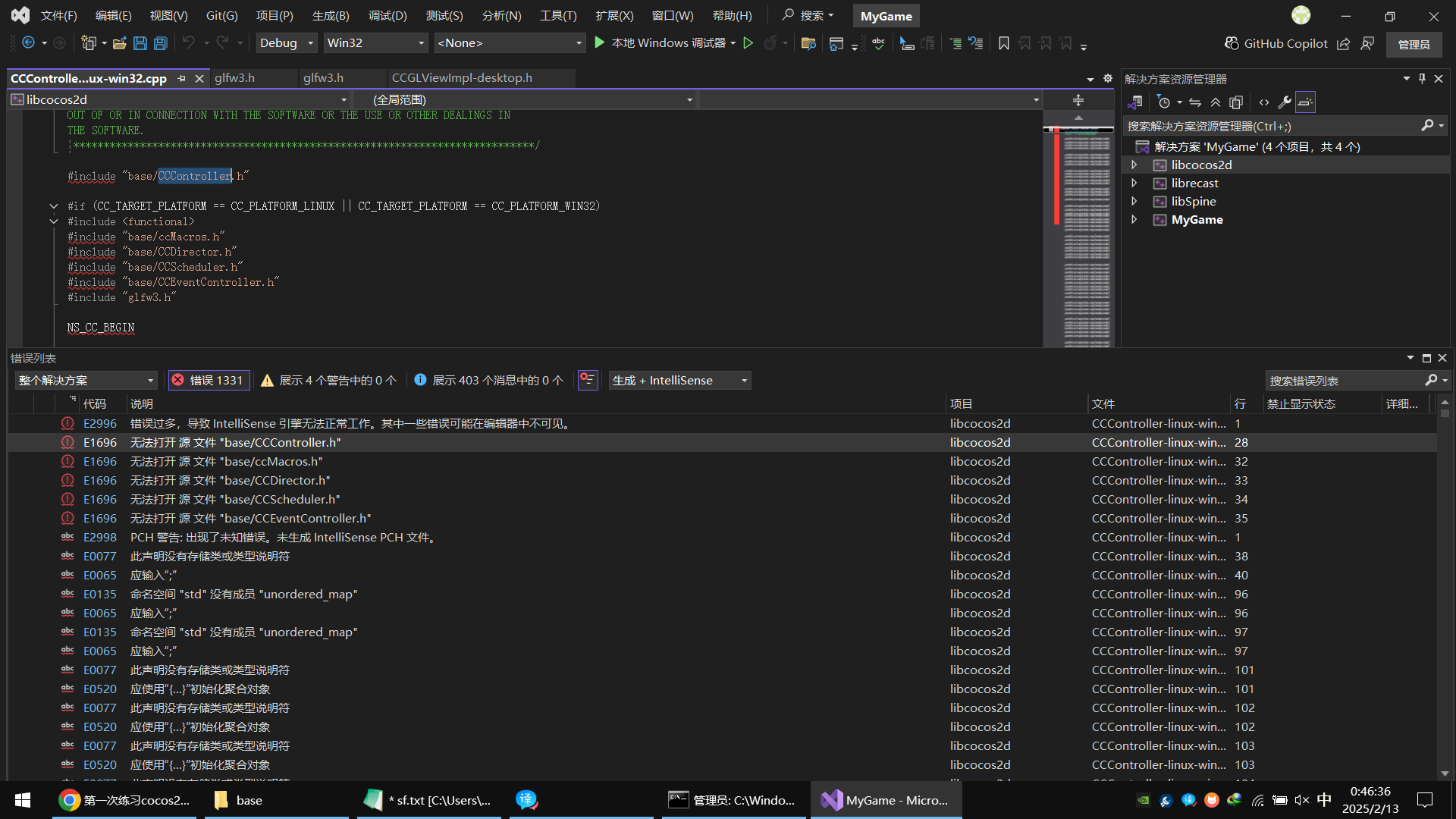Viewport: 1456px width, 819px height.
Task: Switch to the CCGLViewImpl-desktop.h tab
Action: [x=462, y=78]
